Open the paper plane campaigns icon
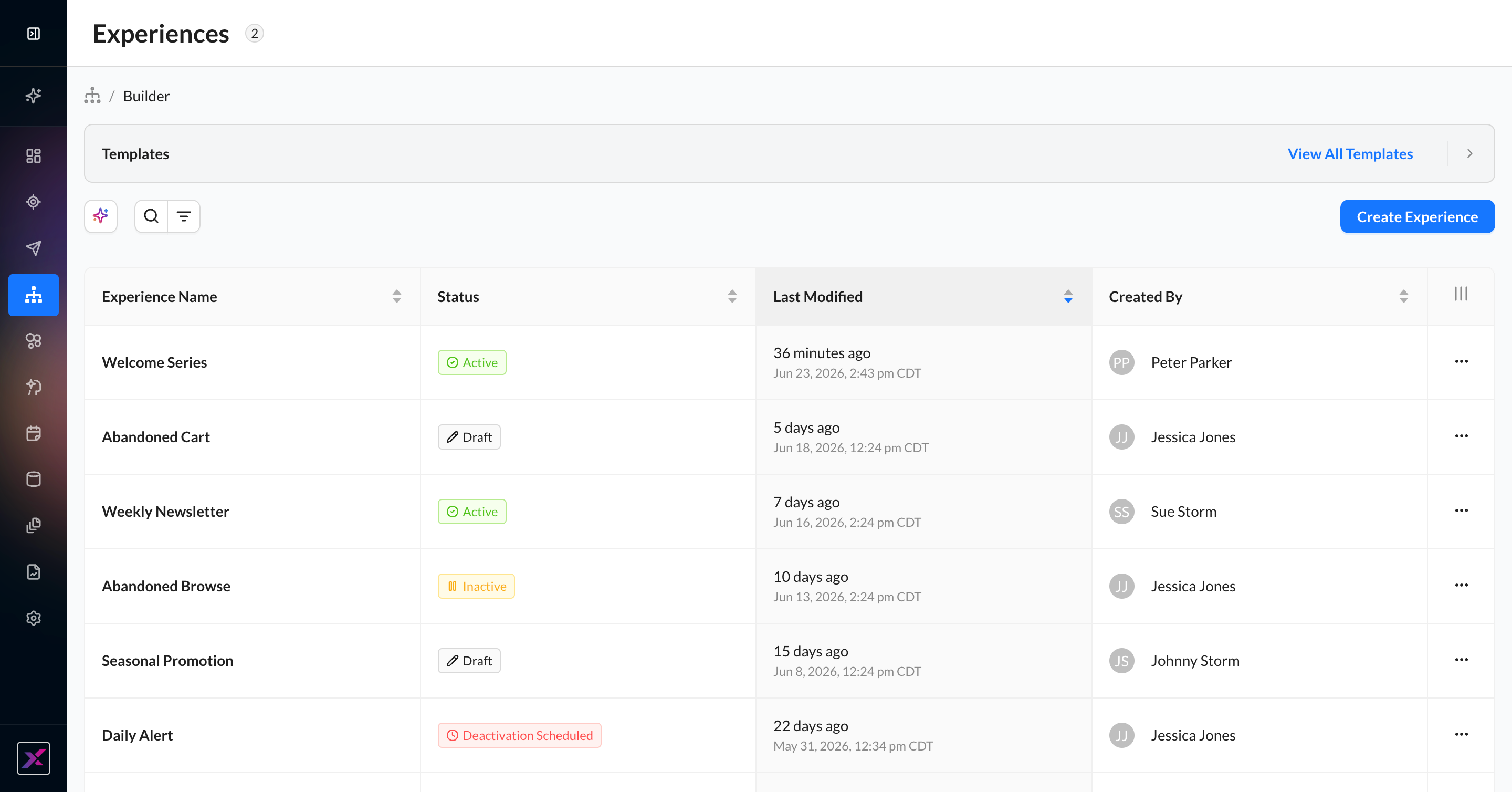Image resolution: width=1512 pixels, height=792 pixels. 34,248
